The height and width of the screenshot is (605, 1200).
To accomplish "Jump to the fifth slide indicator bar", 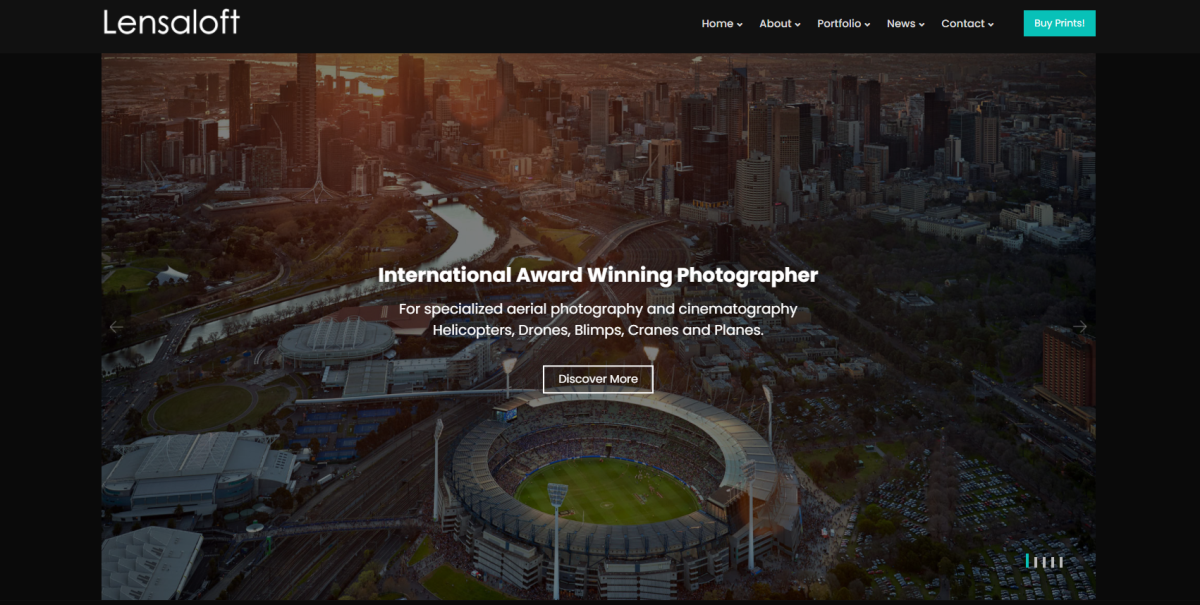I will pos(1061,562).
